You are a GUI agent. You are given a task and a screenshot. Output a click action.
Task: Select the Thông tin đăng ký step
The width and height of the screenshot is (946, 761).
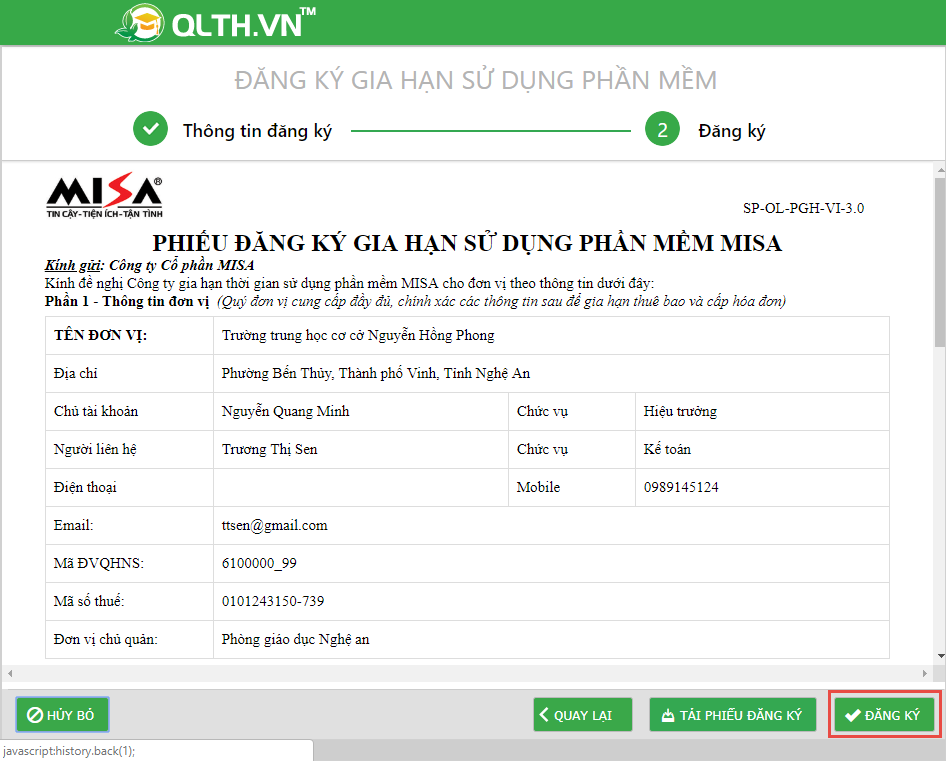coord(257,131)
